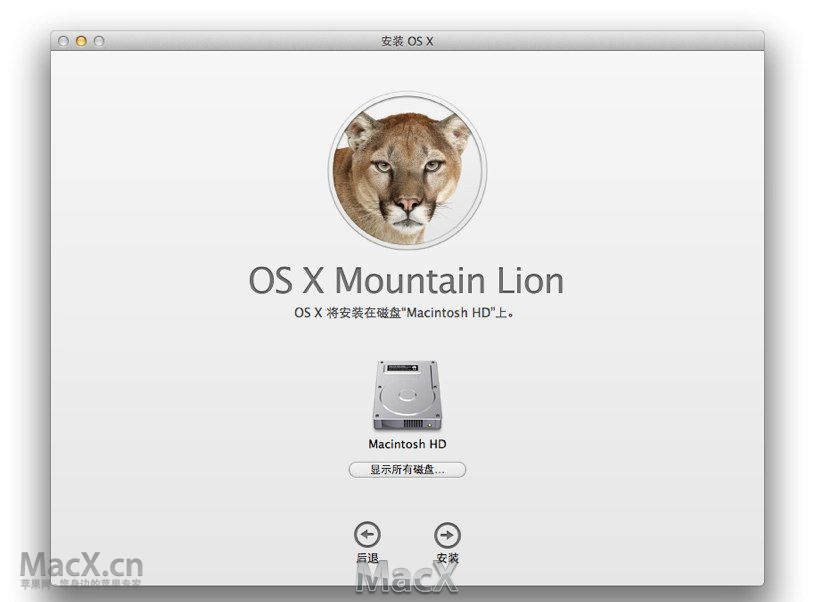Viewport: 815px width, 602px height.
Task: Click the "OS X Mountain Lion" heading
Action: pyautogui.click(x=406, y=280)
